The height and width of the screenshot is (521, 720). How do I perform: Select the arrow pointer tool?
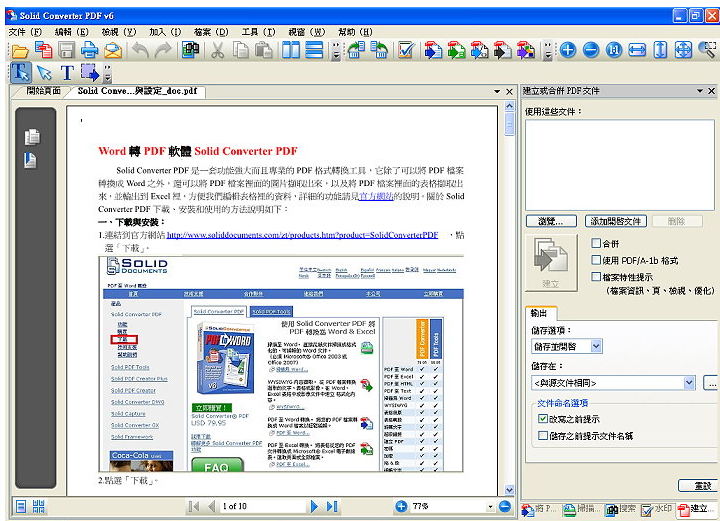pos(44,73)
